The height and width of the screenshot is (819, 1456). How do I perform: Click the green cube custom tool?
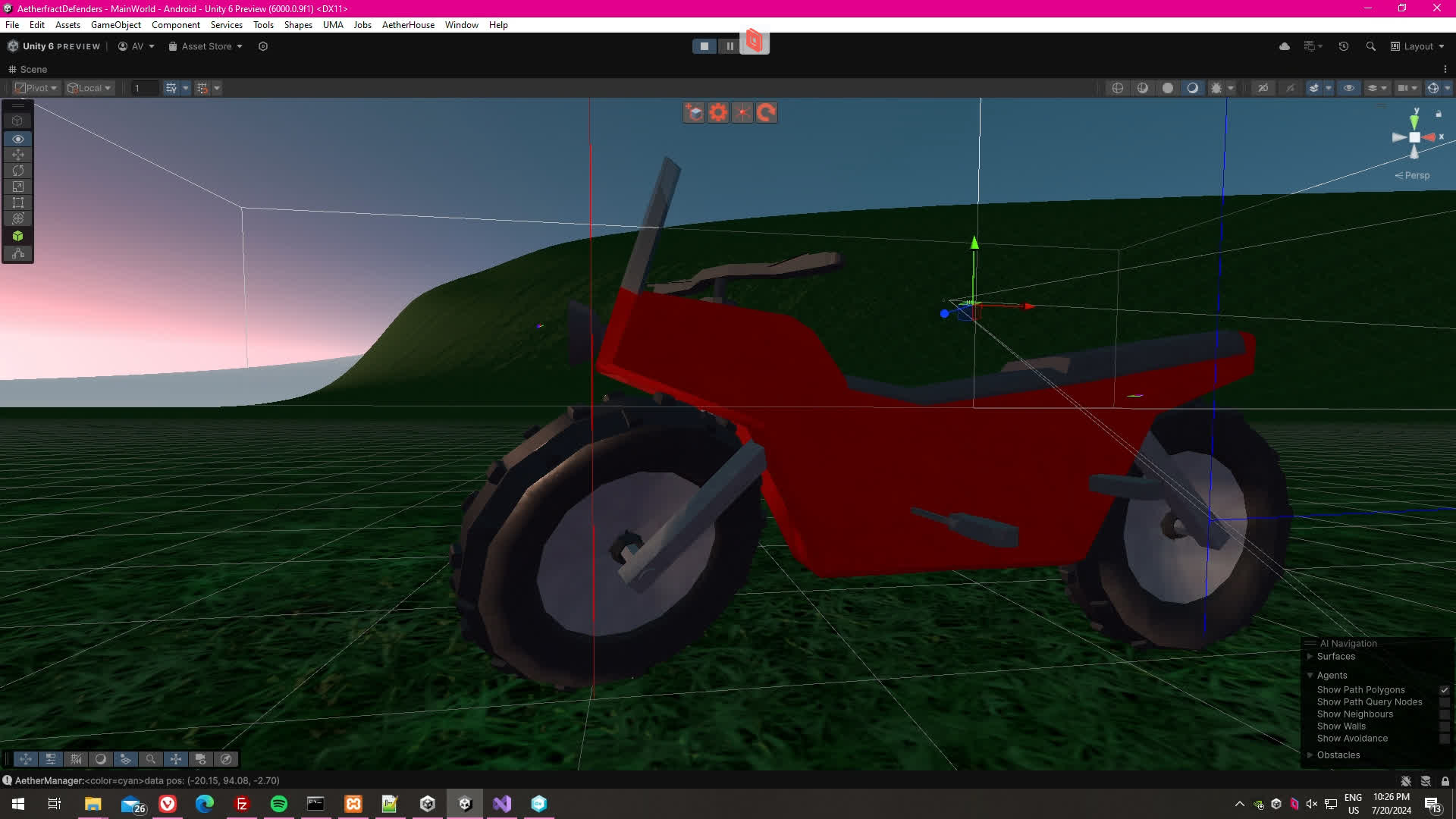(18, 236)
